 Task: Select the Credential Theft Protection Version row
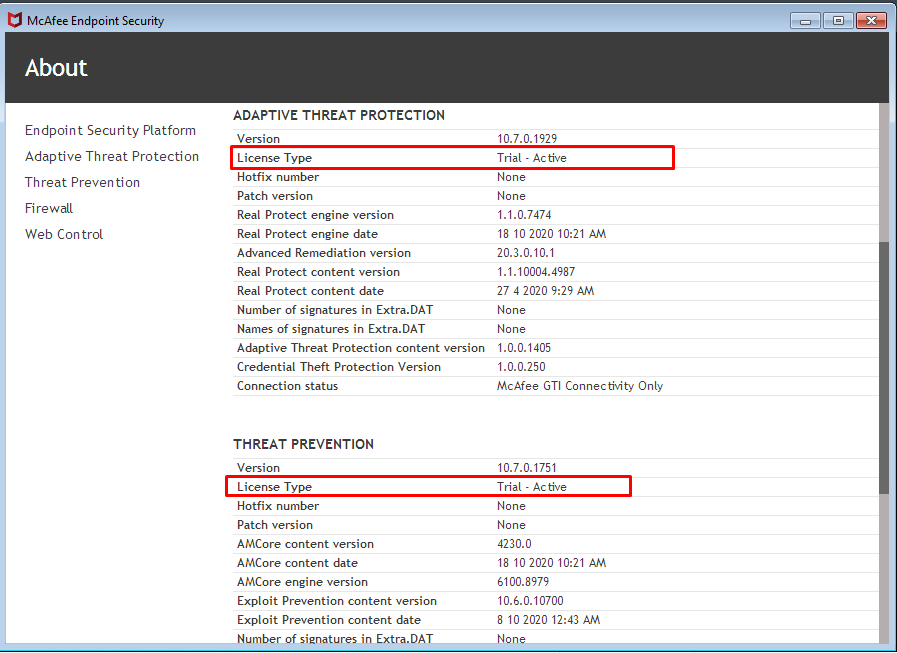pos(338,367)
